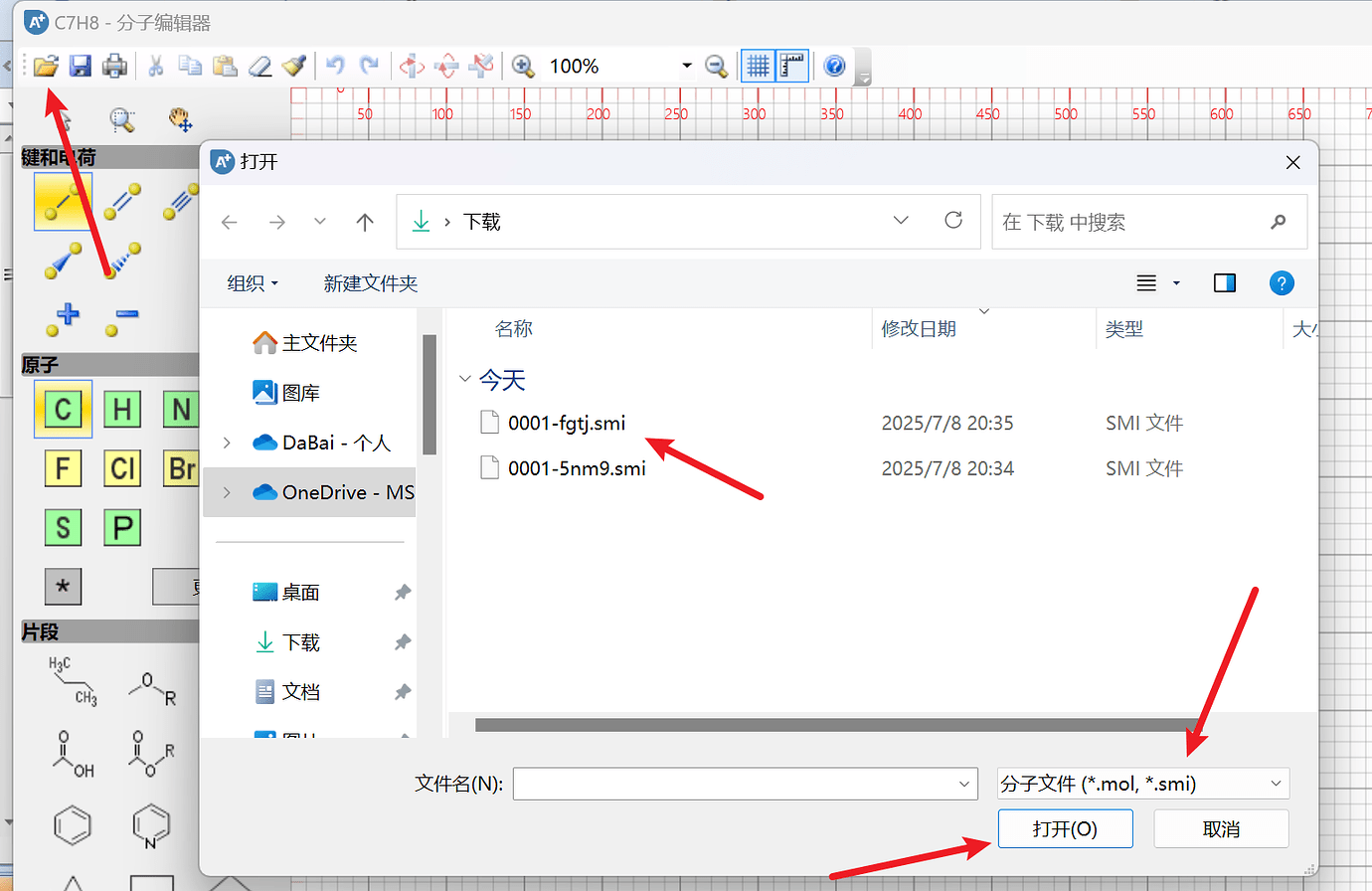Click 新建文件夹 to create a folder
This screenshot has height=891, width=1372.
point(370,282)
